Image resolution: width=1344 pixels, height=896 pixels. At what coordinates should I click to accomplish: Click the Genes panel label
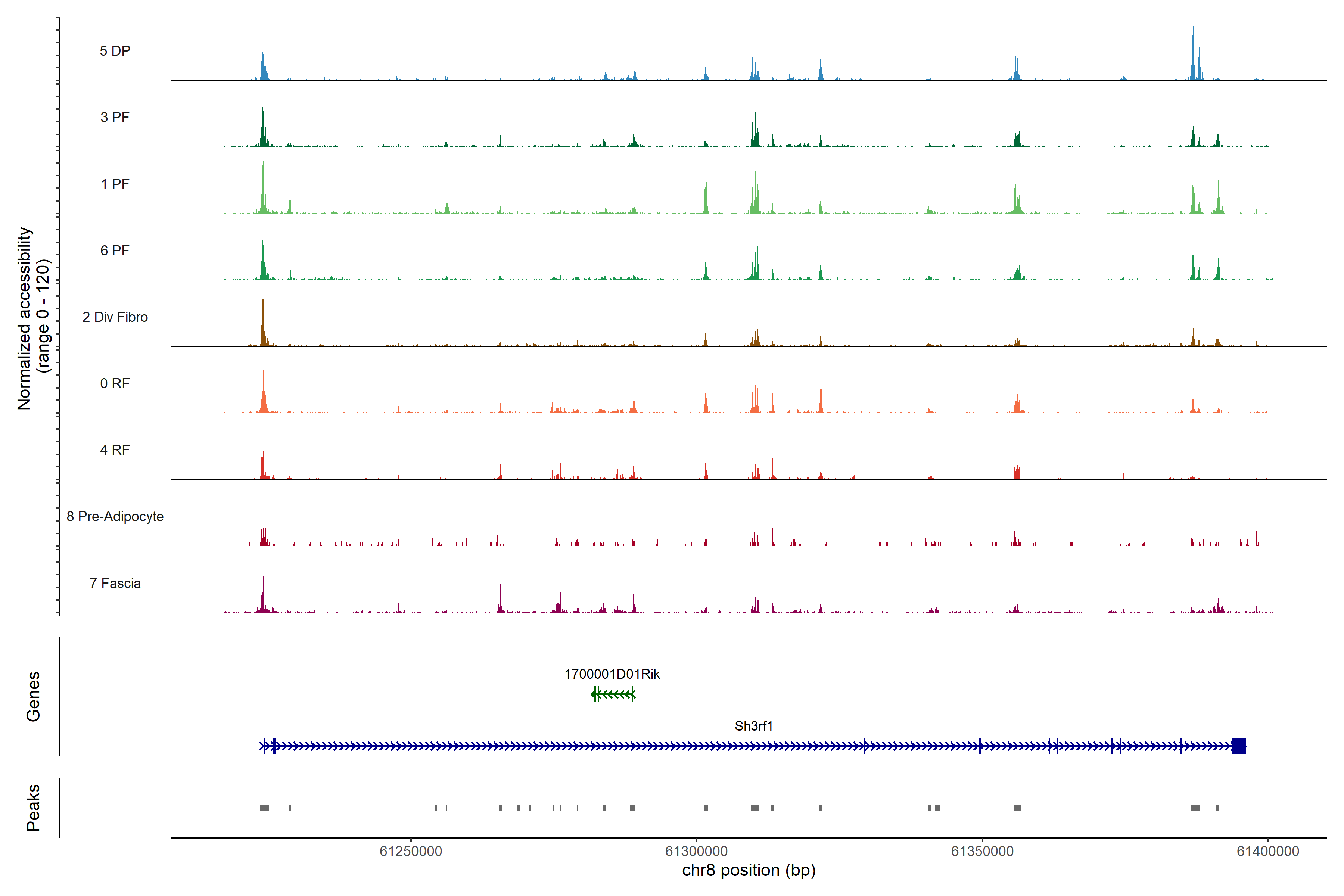(33, 697)
